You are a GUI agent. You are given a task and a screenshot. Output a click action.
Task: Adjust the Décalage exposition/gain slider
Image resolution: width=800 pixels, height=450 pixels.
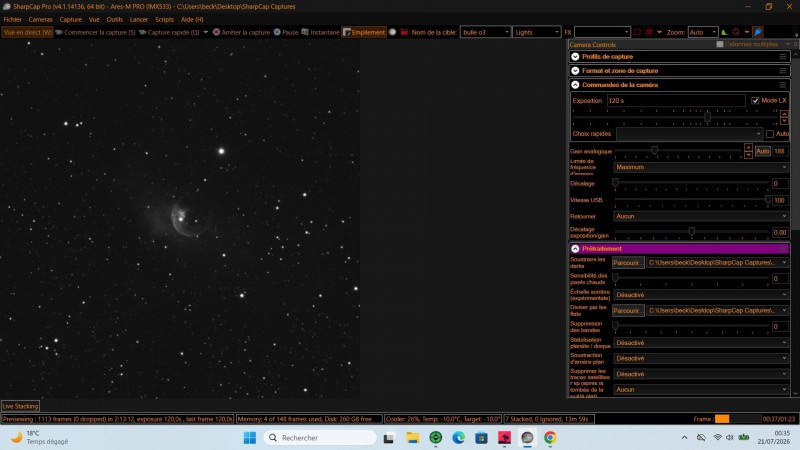691,232
